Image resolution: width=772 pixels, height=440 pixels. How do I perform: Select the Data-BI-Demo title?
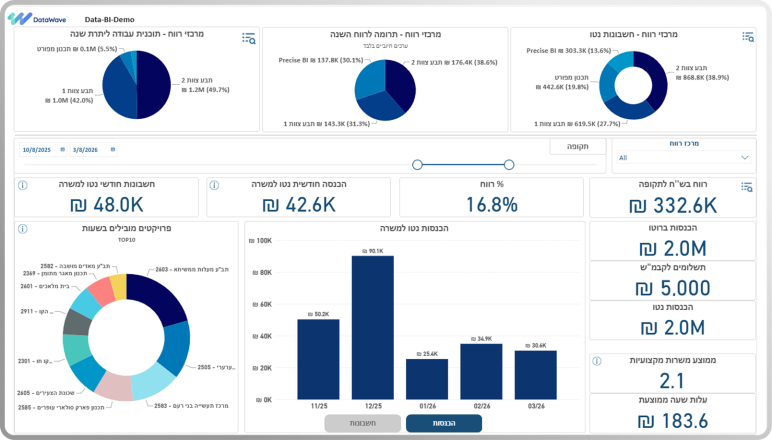pos(109,20)
